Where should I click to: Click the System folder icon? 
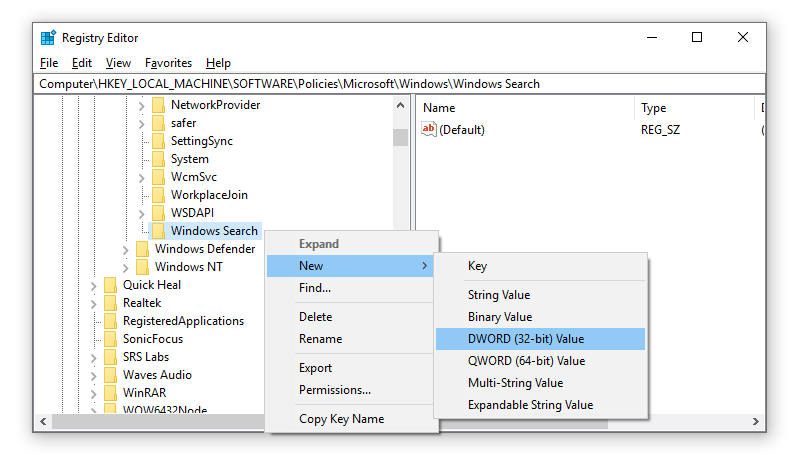tap(159, 159)
